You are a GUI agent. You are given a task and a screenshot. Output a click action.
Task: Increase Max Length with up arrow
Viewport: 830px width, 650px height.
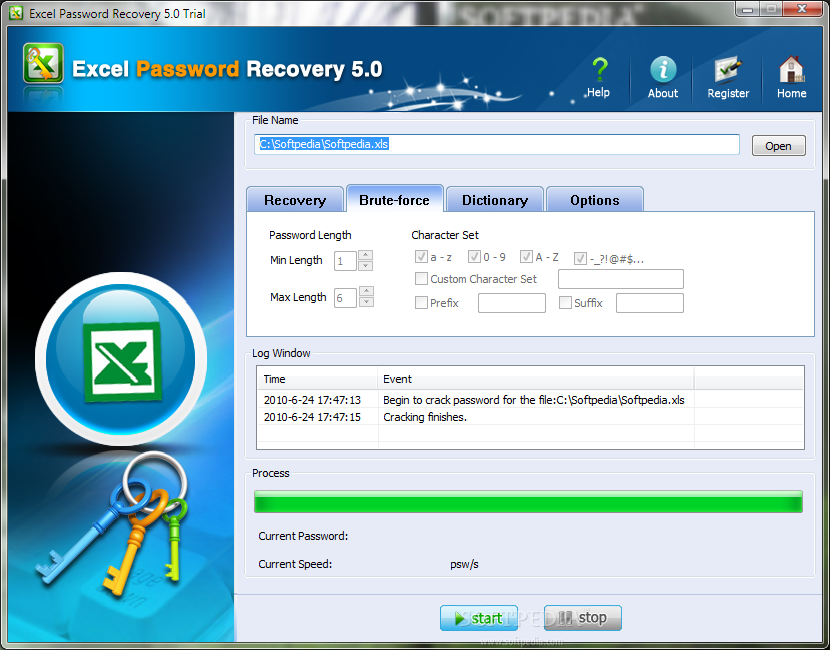[x=366, y=291]
